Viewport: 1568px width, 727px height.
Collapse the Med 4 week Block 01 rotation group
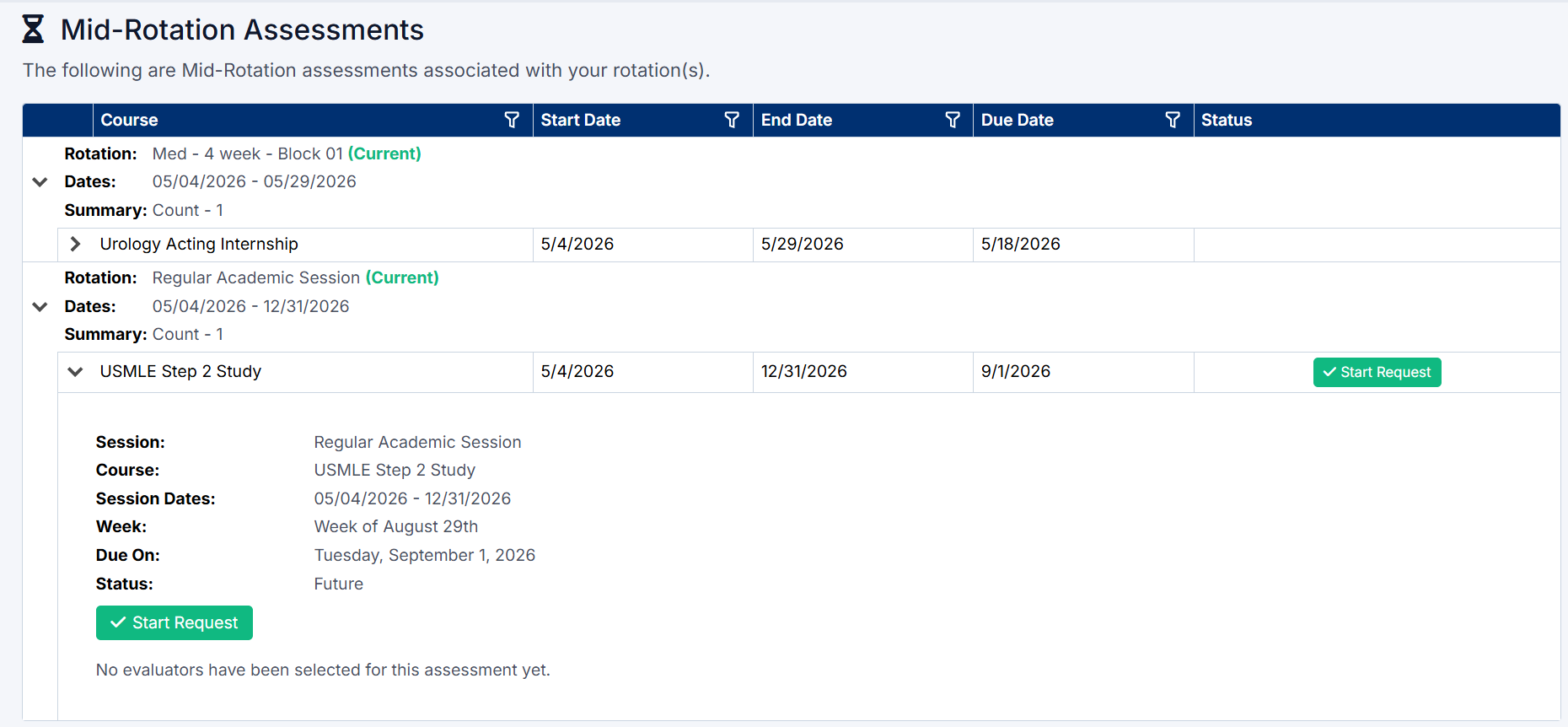(x=40, y=182)
